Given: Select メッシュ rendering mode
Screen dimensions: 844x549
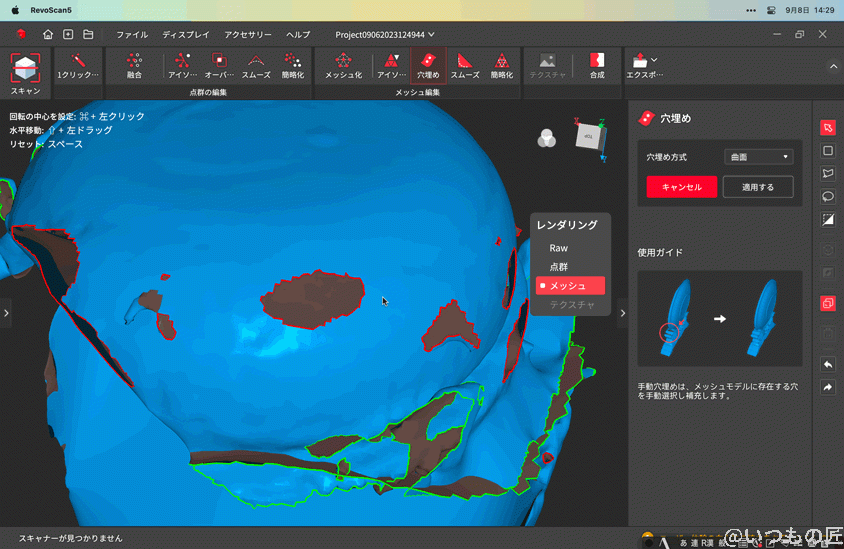Looking at the screenshot, I should click(x=570, y=286).
